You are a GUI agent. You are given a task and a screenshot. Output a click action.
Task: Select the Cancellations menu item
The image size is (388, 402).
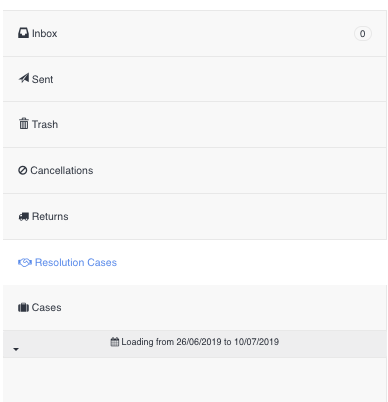[x=195, y=171]
